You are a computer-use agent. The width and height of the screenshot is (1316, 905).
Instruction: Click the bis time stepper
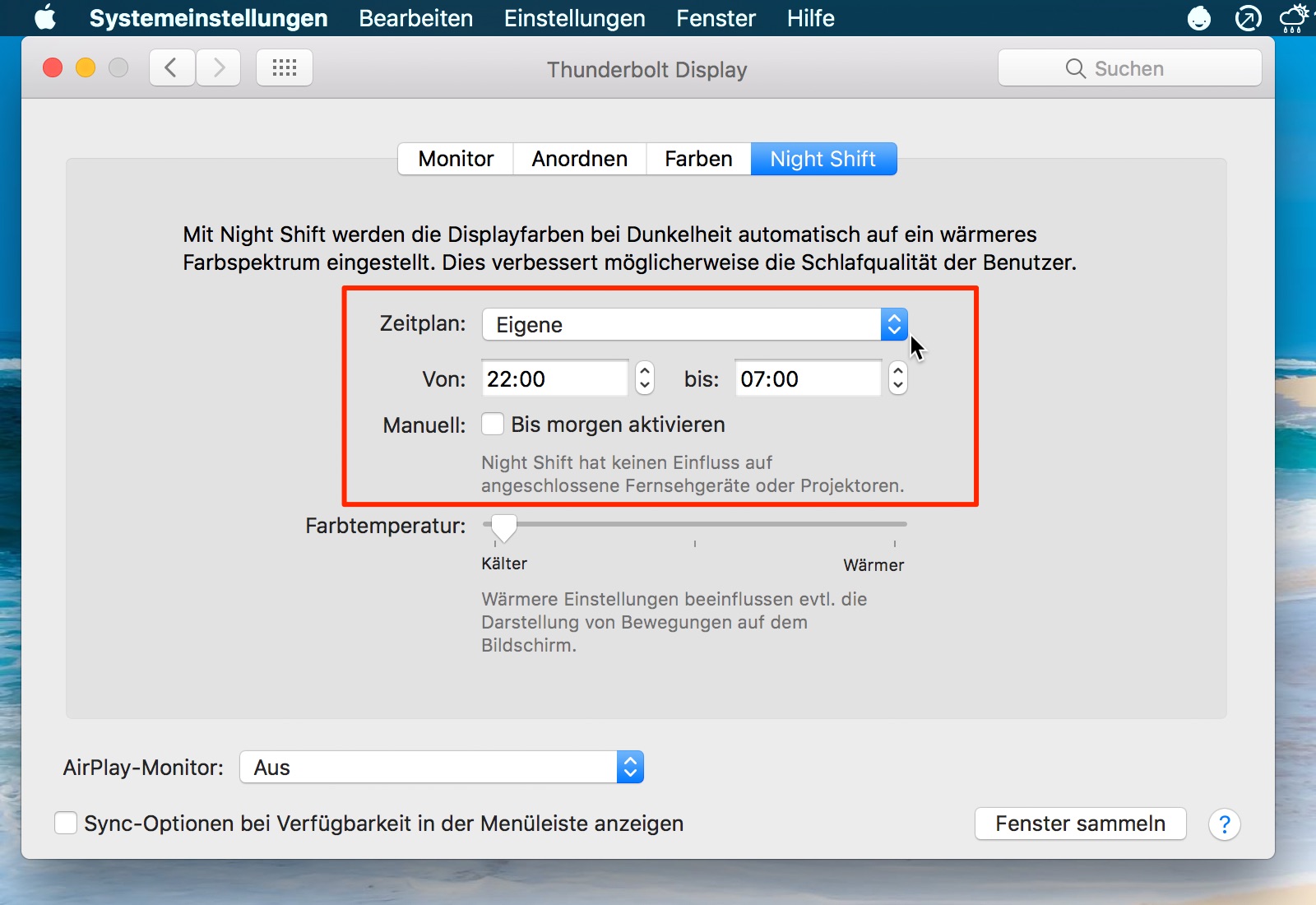[x=898, y=378]
